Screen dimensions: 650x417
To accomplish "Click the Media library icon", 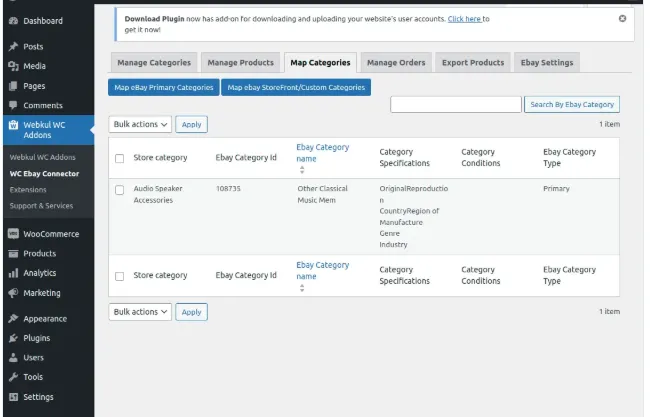I will click(x=12, y=66).
